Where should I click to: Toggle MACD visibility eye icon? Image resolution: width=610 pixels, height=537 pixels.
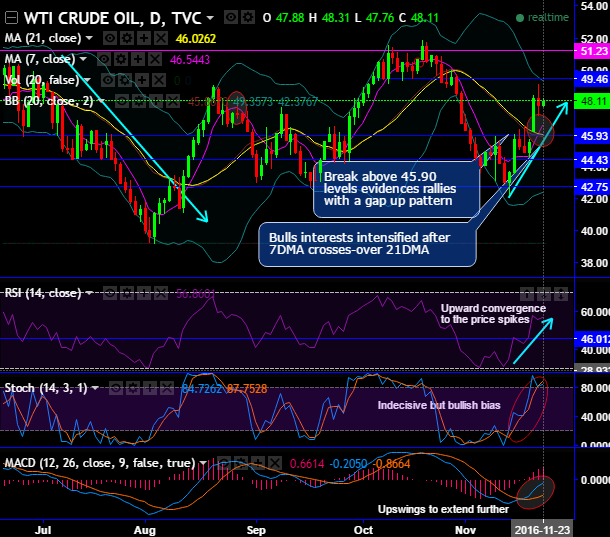pyautogui.click(x=224, y=463)
